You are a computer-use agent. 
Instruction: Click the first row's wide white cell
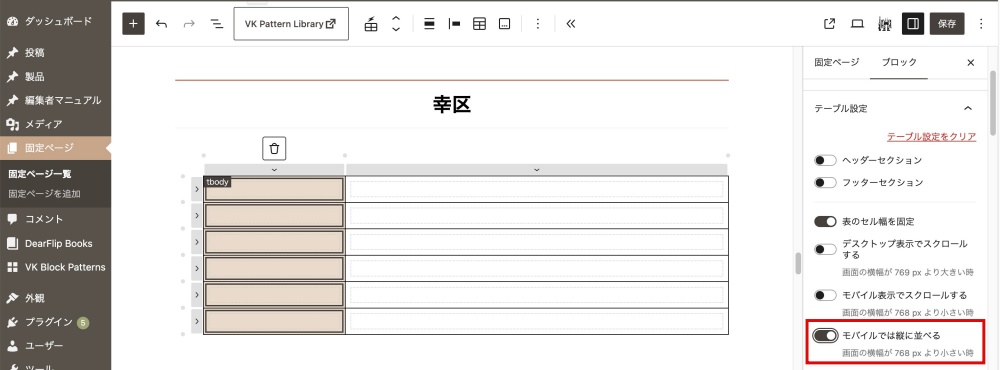pyautogui.click(x=536, y=189)
